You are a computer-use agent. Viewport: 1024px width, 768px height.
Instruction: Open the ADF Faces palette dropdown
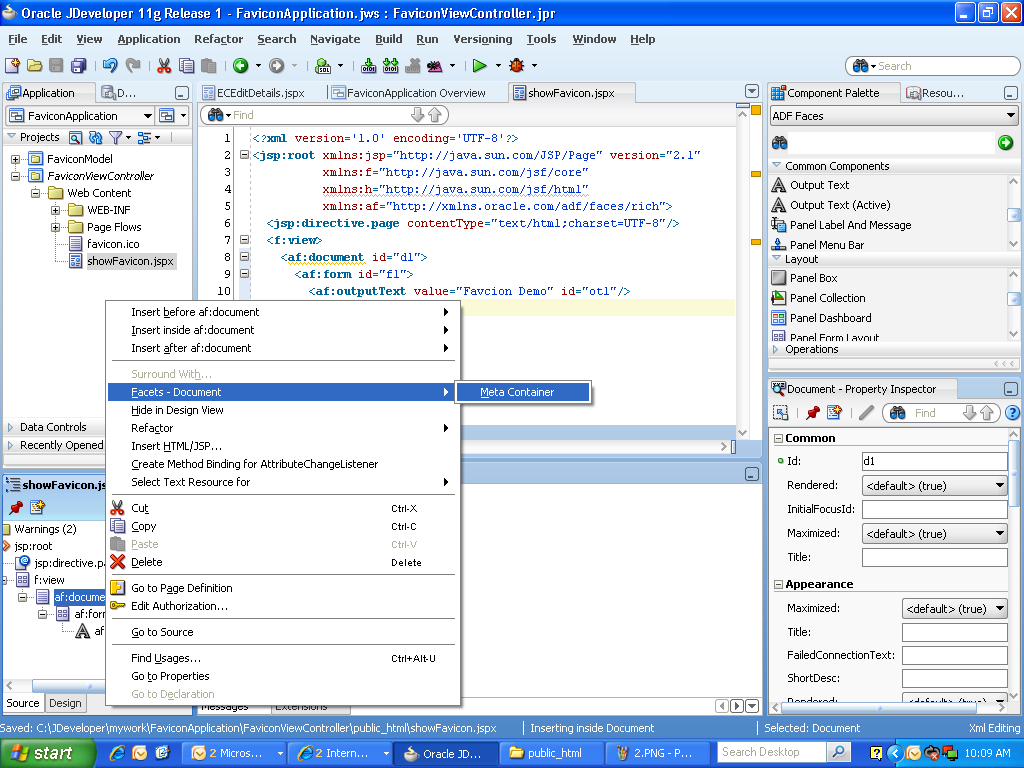point(1010,115)
